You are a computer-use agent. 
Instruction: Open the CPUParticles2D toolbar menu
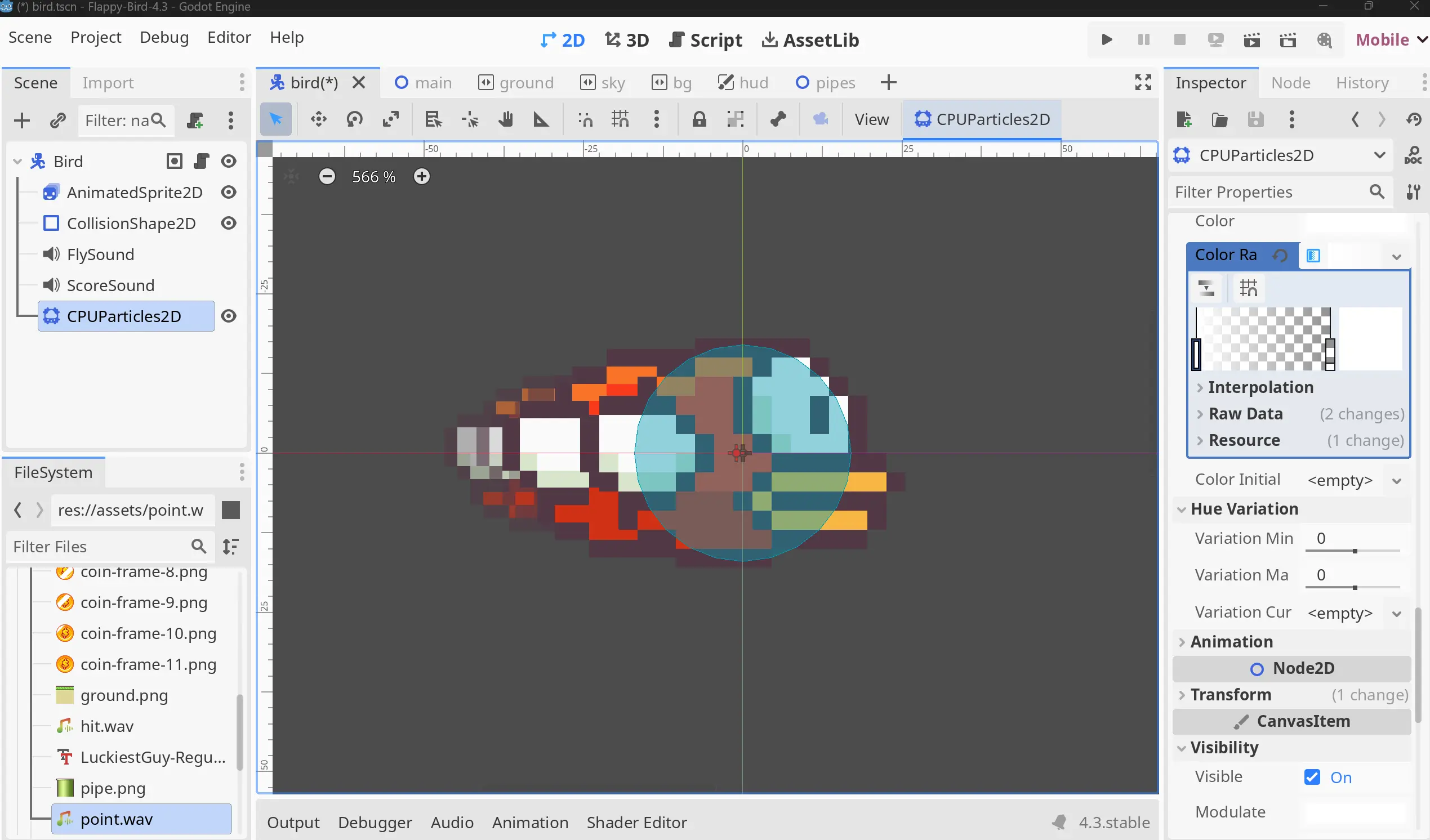point(982,119)
